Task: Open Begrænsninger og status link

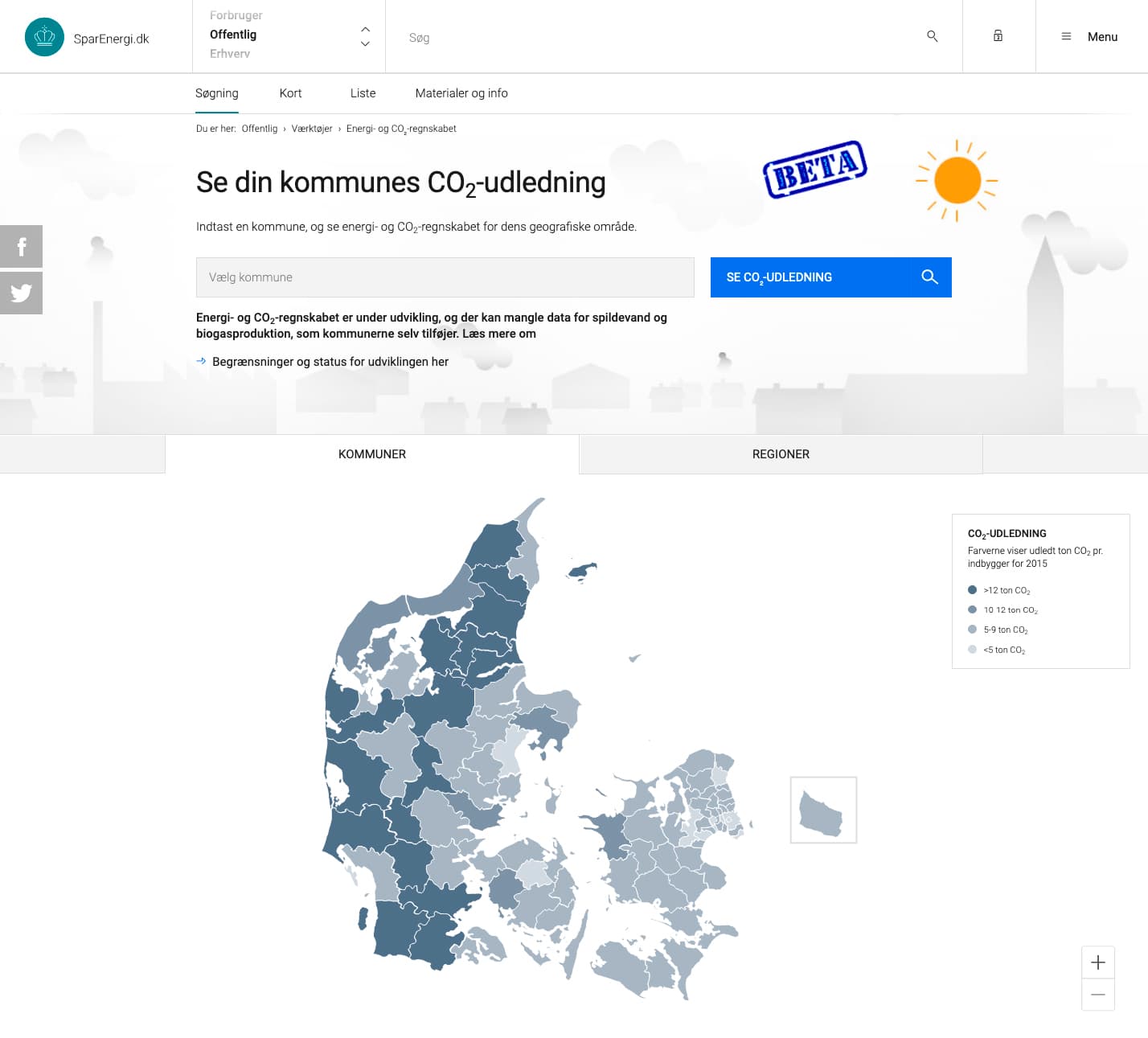Action: 330,362
